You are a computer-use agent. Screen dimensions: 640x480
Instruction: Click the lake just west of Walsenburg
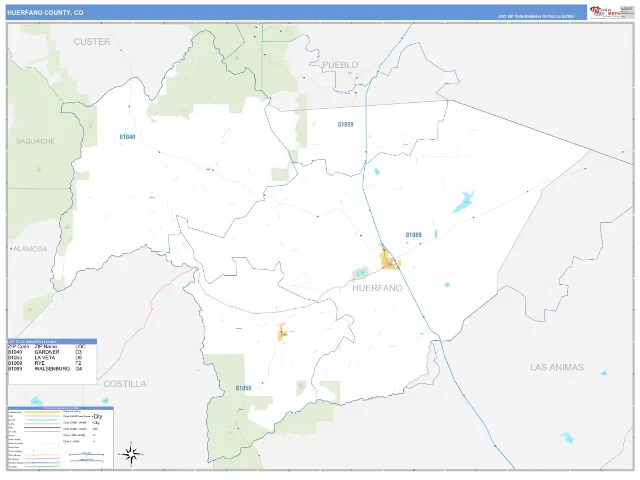(x=360, y=272)
